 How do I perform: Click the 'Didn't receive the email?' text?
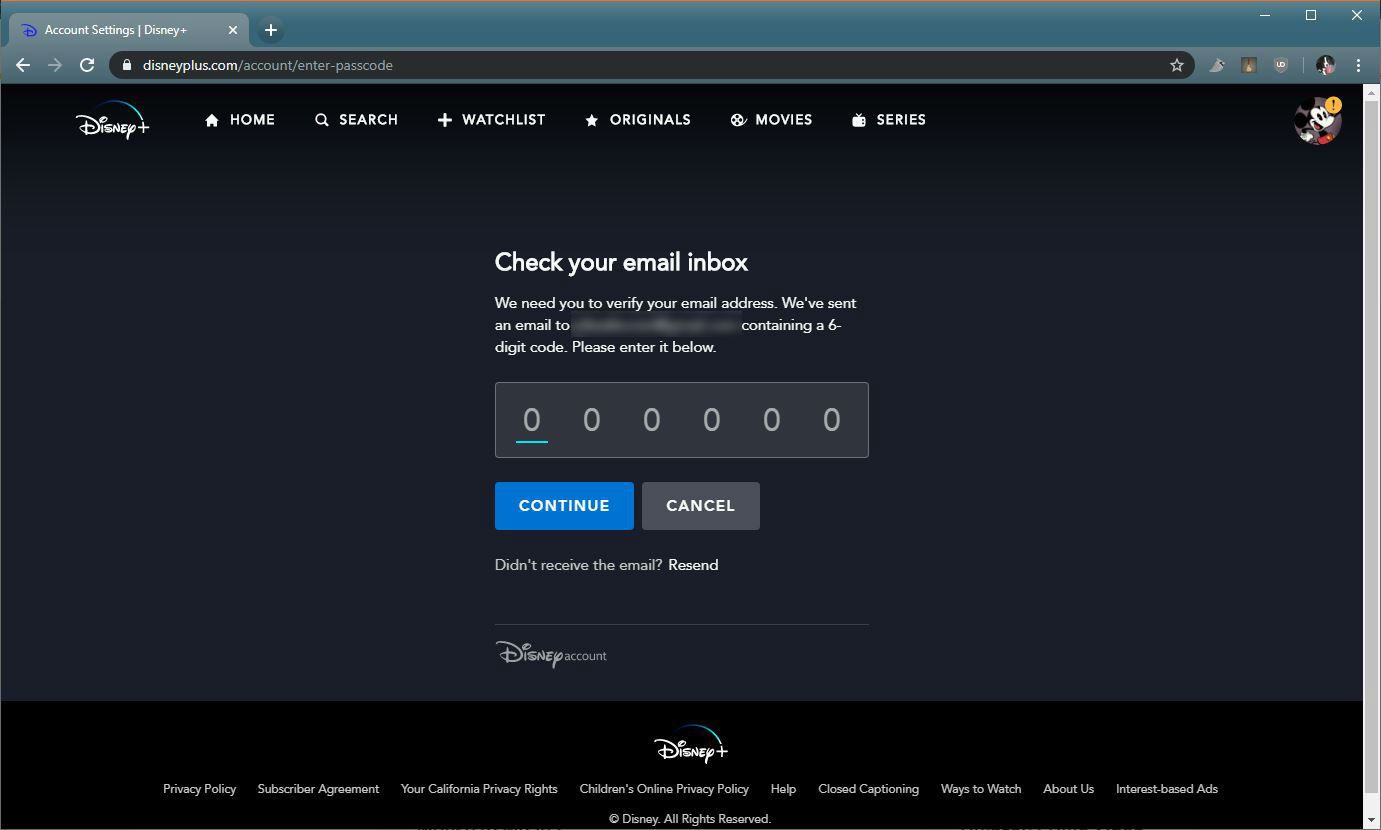point(578,565)
